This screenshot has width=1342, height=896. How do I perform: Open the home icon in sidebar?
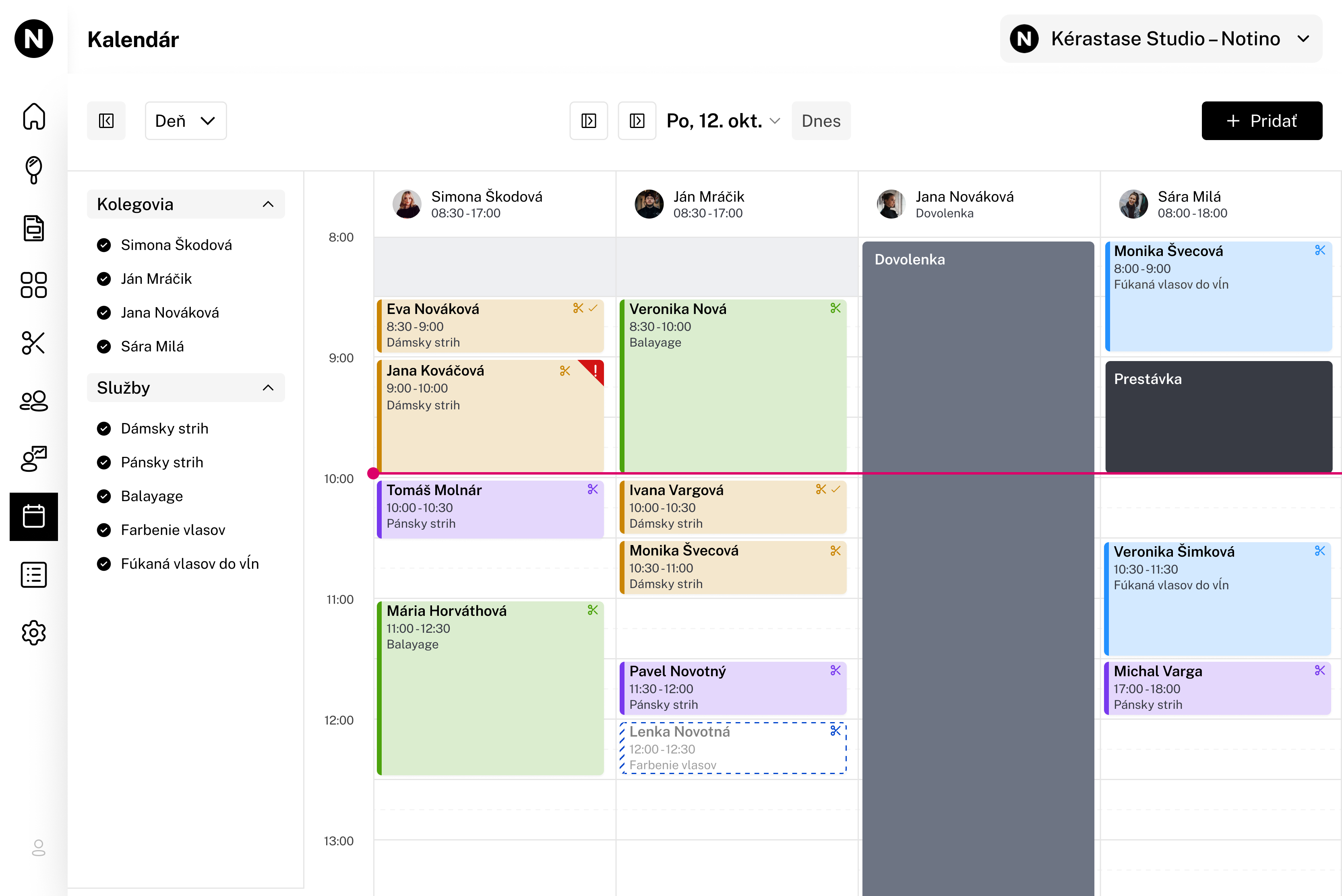(x=34, y=116)
